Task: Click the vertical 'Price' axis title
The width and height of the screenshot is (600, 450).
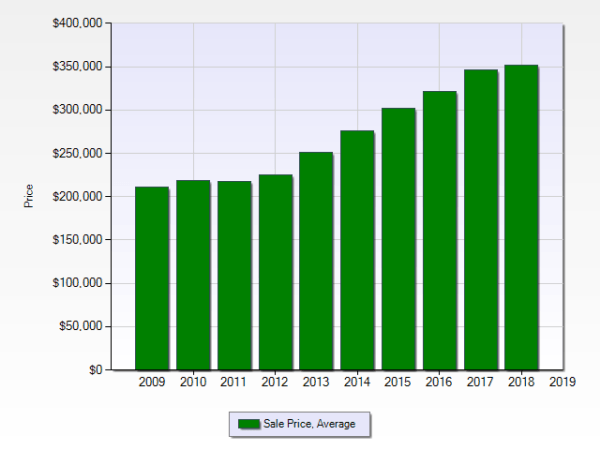Action: pyautogui.click(x=29, y=196)
